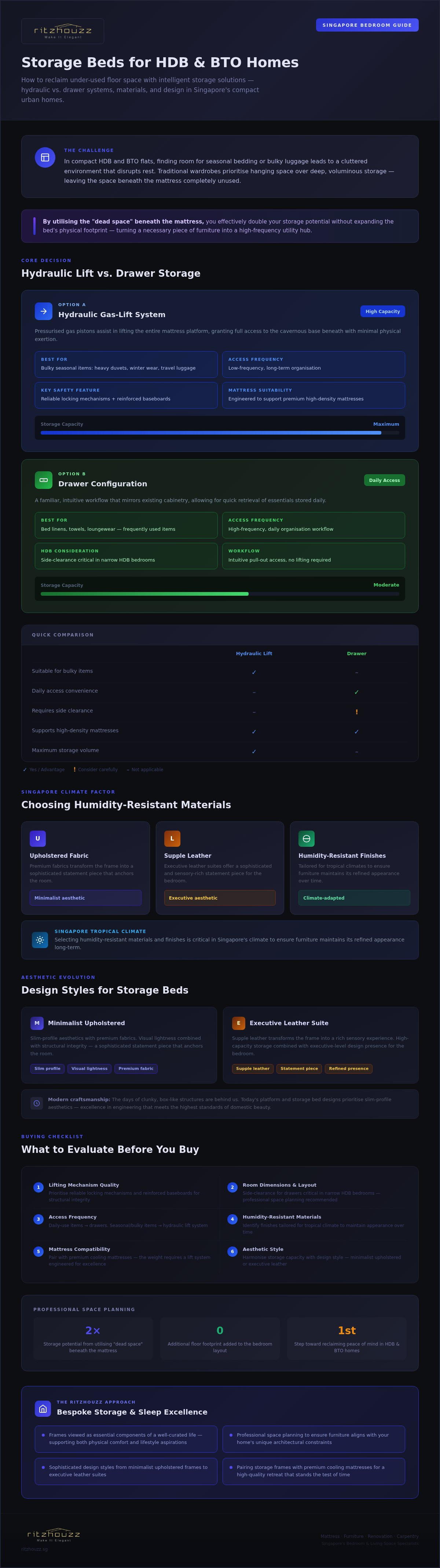
Task: Click the orange warning mark in Requires side clearance row
Action: [x=357, y=712]
